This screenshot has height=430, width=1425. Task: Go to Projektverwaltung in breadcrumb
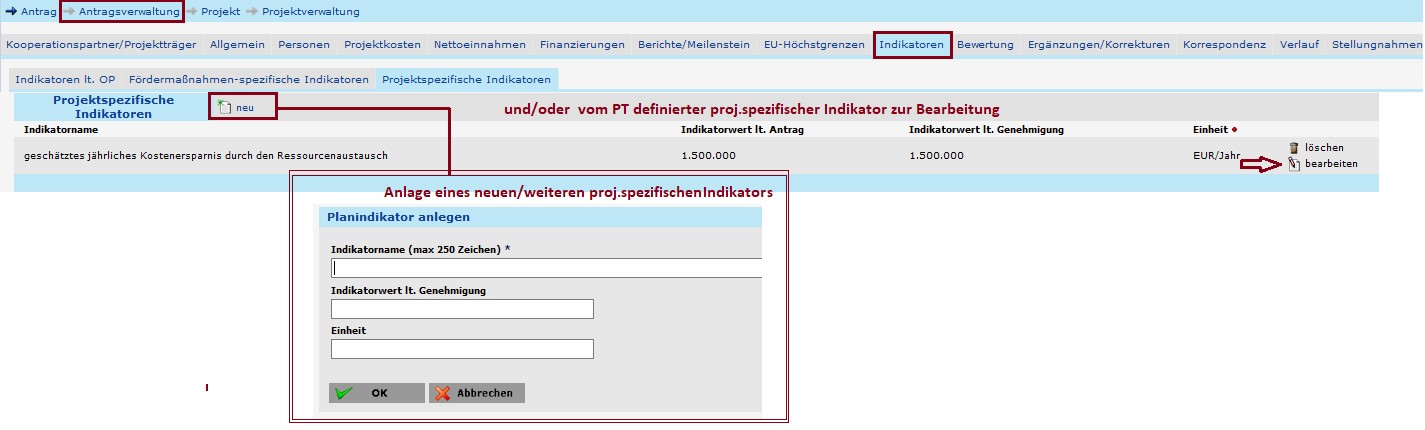[x=310, y=12]
